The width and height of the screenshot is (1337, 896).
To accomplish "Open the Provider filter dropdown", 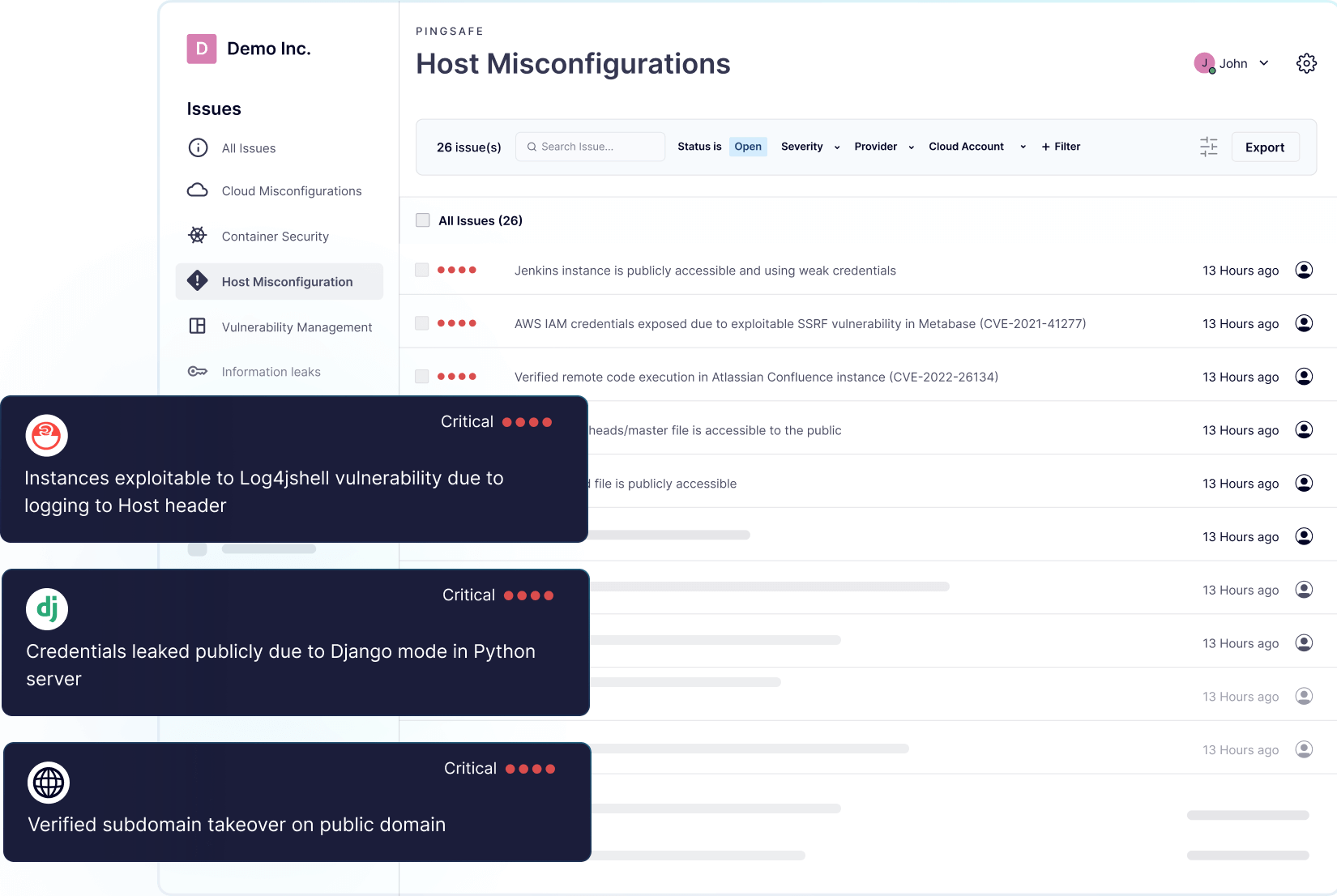I will 883,147.
